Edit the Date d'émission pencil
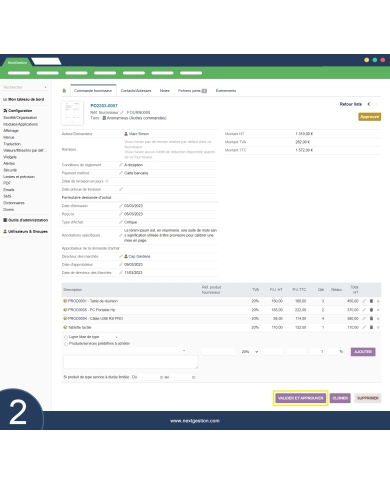390x484 pixels. coord(121,206)
